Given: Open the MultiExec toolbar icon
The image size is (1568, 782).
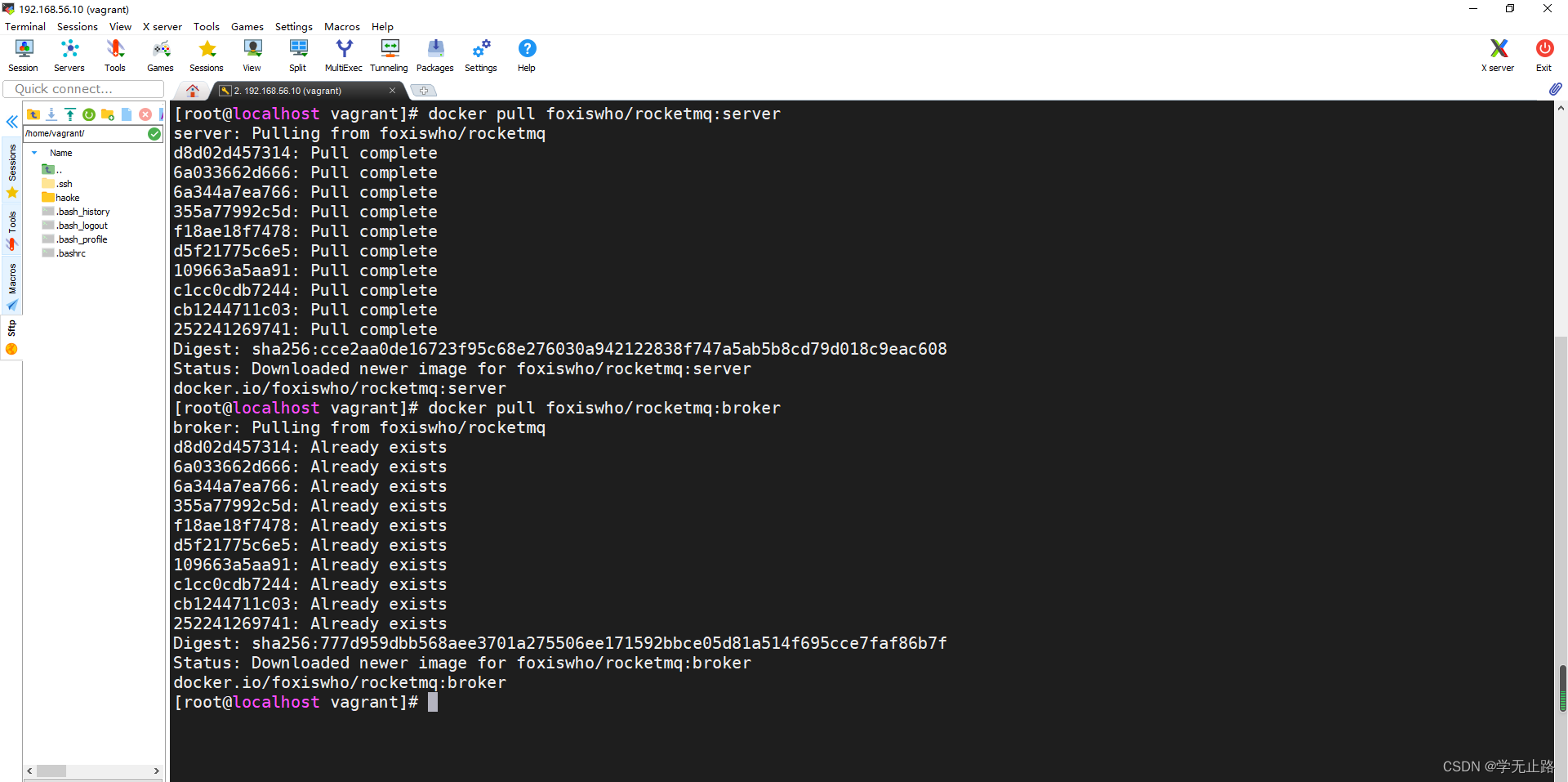Looking at the screenshot, I should click(344, 56).
